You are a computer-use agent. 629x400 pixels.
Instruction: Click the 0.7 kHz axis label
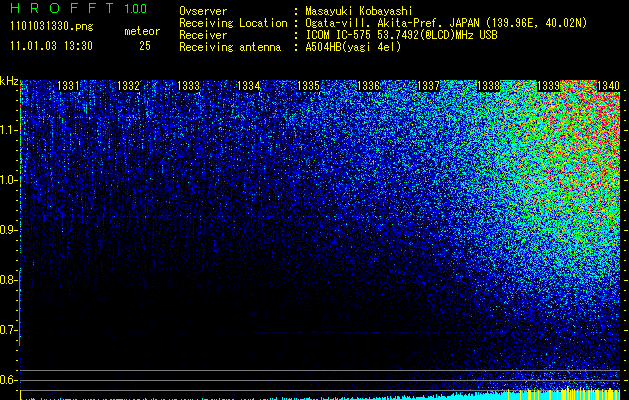coord(9,330)
